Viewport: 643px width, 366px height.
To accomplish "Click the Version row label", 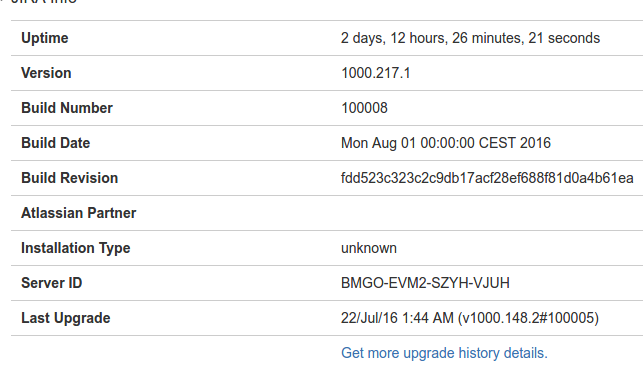I will [x=46, y=73].
